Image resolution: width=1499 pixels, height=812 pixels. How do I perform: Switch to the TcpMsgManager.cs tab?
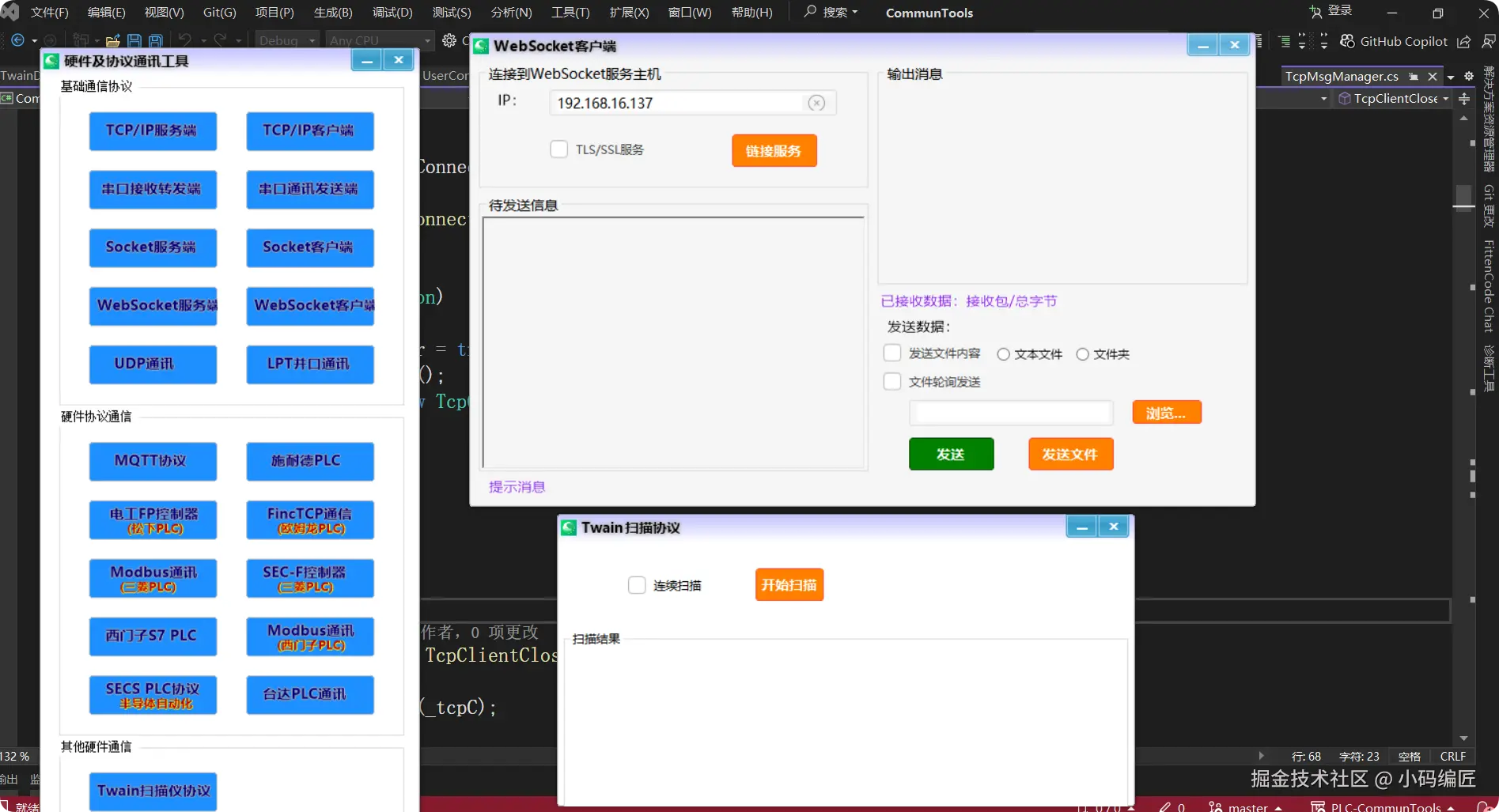[x=1342, y=77]
